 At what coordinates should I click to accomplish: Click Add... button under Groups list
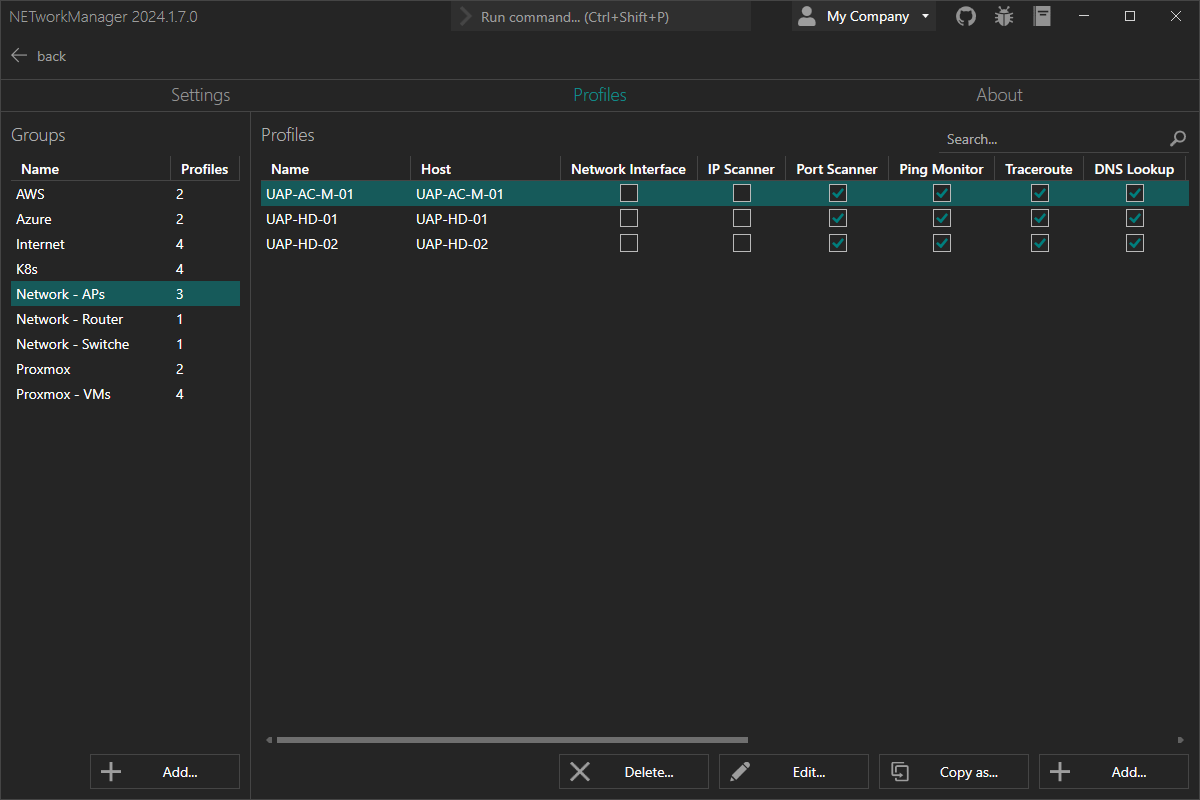[165, 772]
